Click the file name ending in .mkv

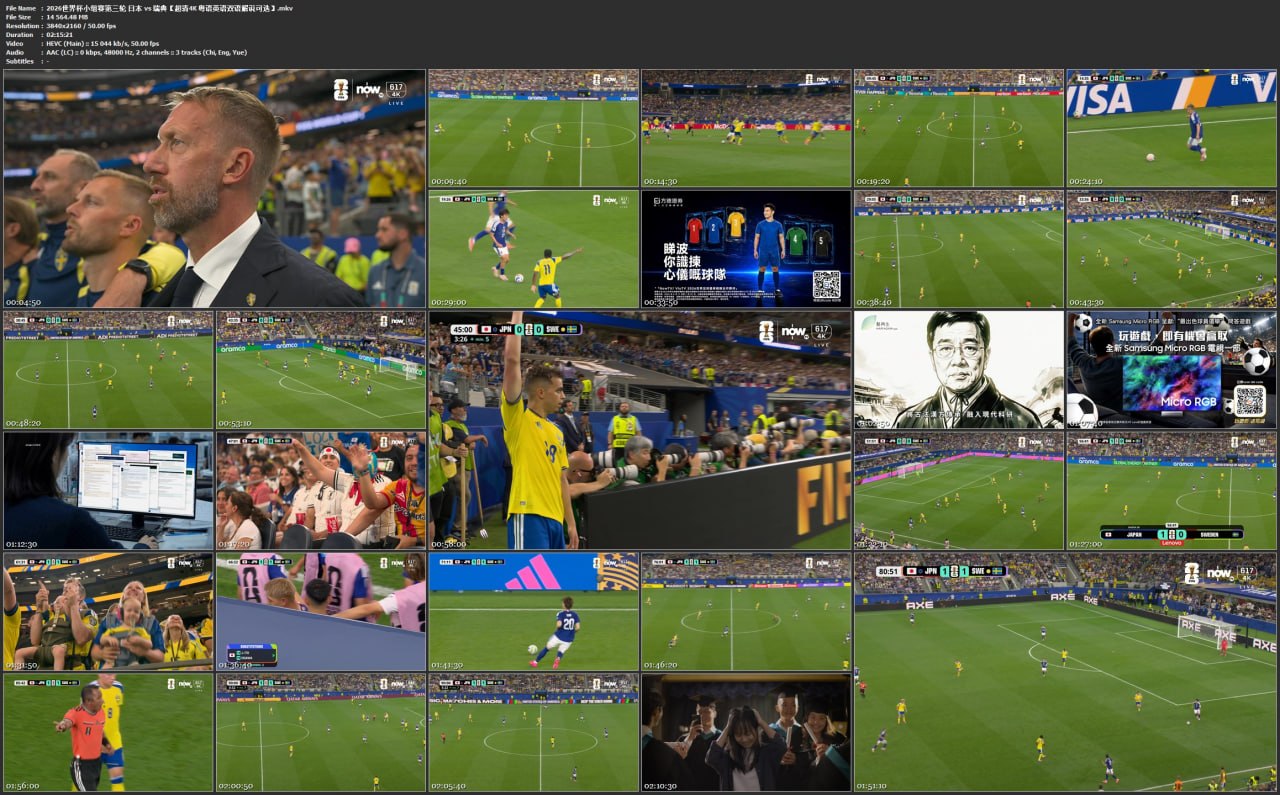(170, 8)
